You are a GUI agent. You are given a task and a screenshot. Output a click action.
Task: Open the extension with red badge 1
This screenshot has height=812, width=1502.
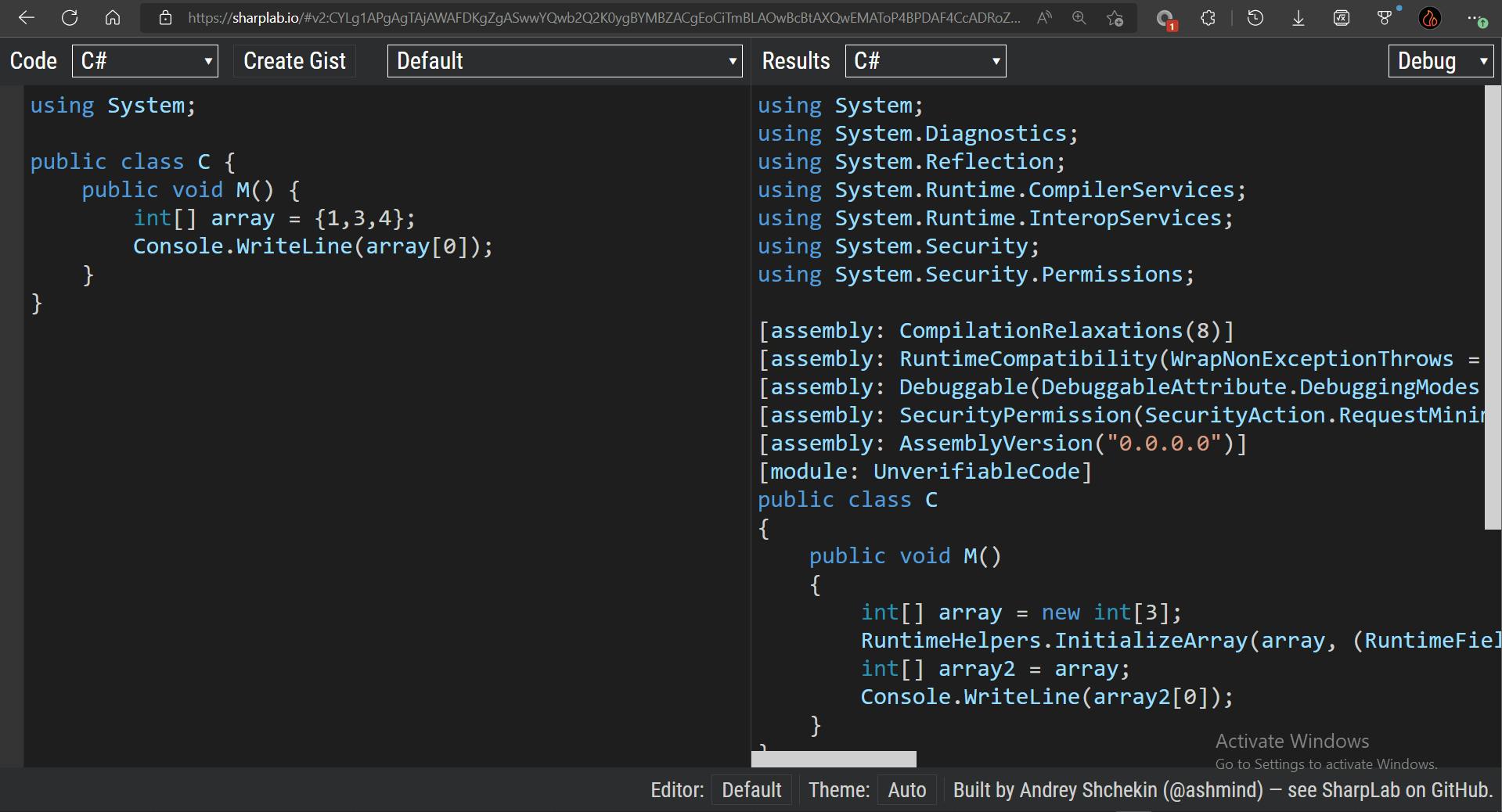1165,19
